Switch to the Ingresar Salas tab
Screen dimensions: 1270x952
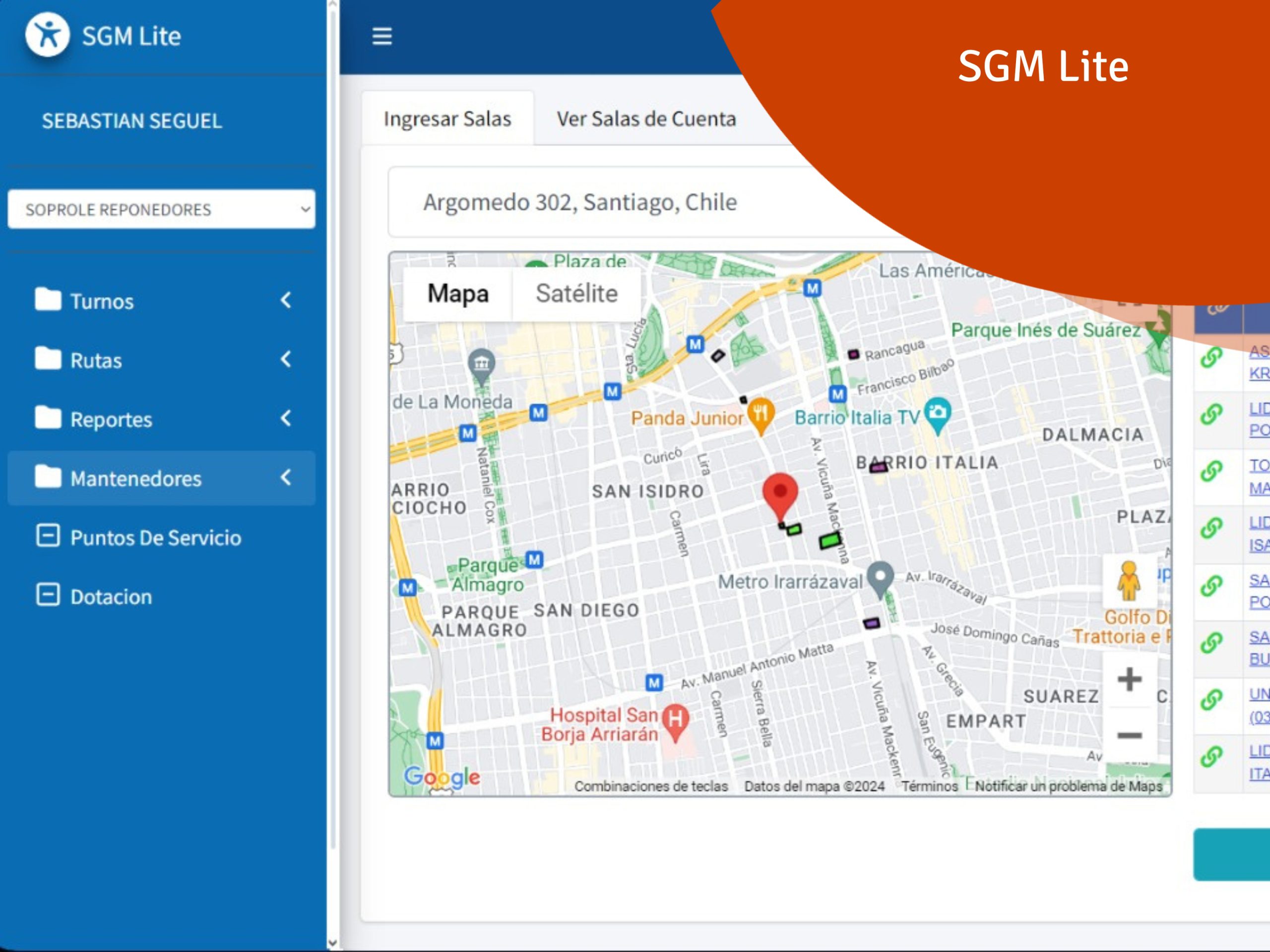point(447,119)
